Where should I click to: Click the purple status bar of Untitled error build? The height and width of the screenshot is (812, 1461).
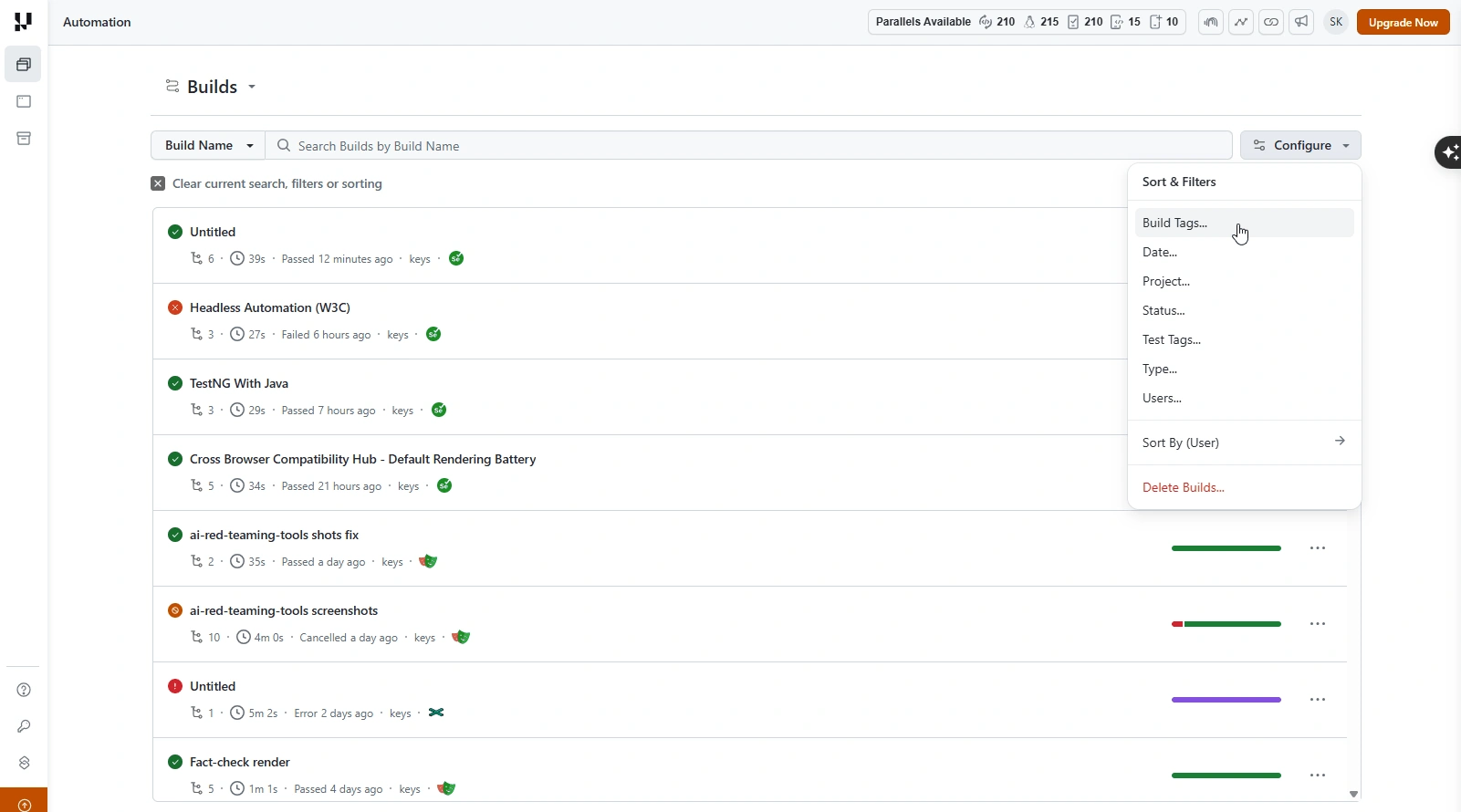(x=1226, y=700)
